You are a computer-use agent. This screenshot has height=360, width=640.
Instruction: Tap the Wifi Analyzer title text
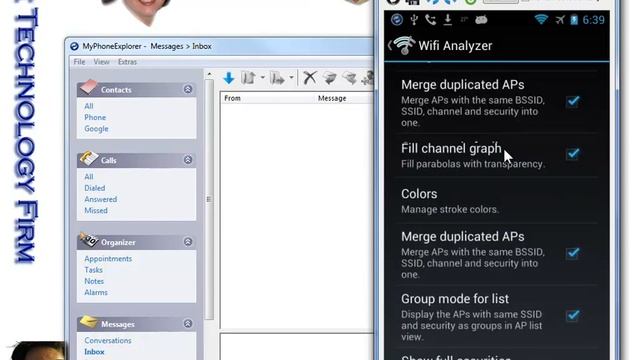pyautogui.click(x=455, y=46)
